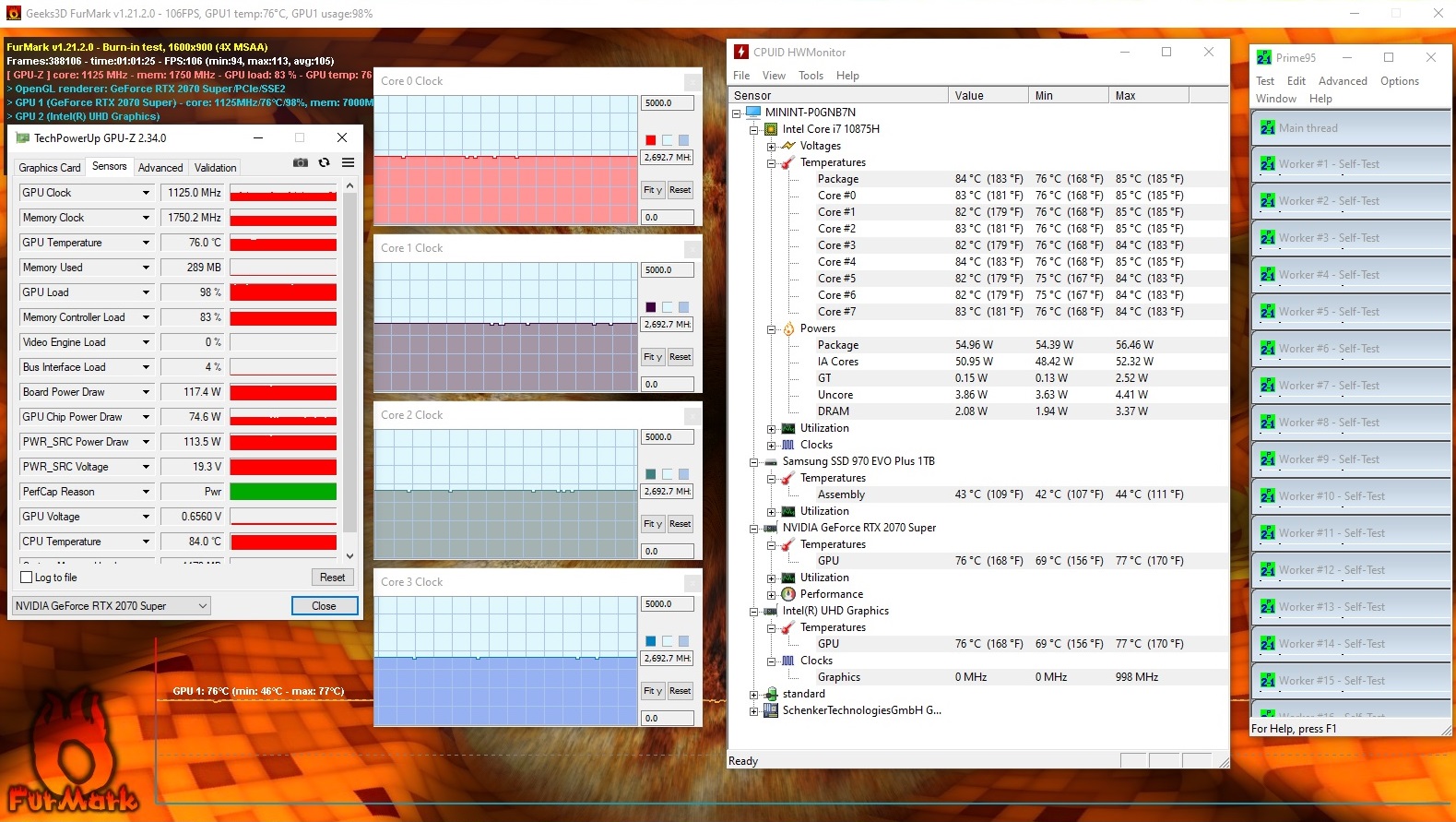The image size is (1456, 822).
Task: Open the GPU-Z hamburger menu
Action: (x=349, y=162)
